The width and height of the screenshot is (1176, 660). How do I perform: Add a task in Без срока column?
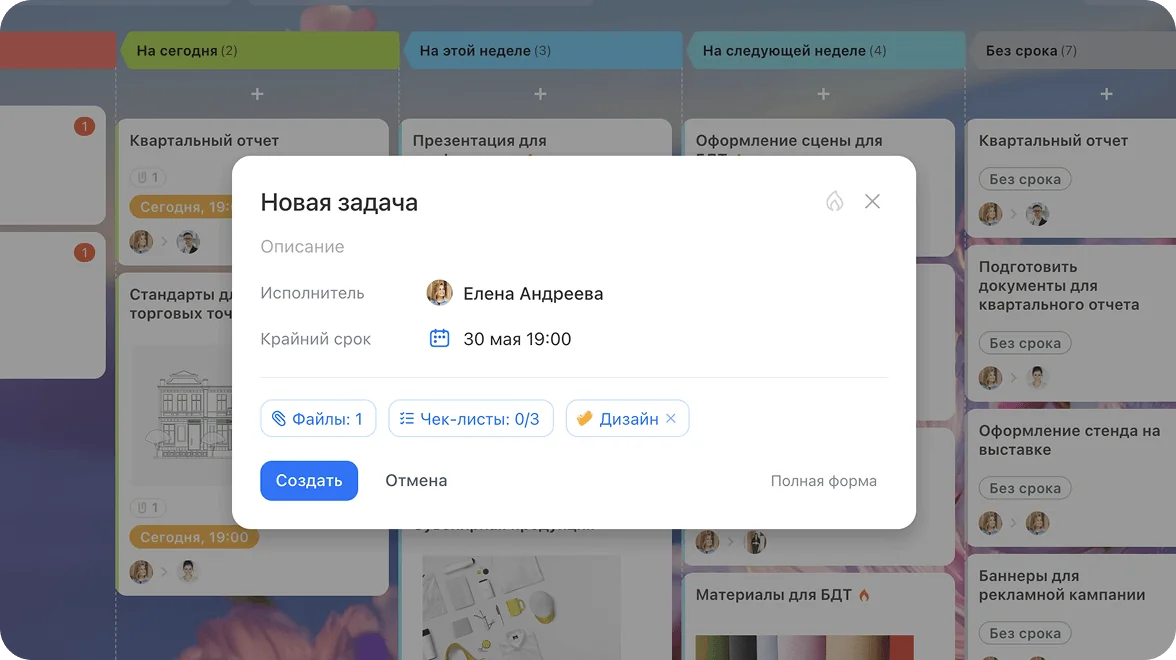click(1106, 94)
